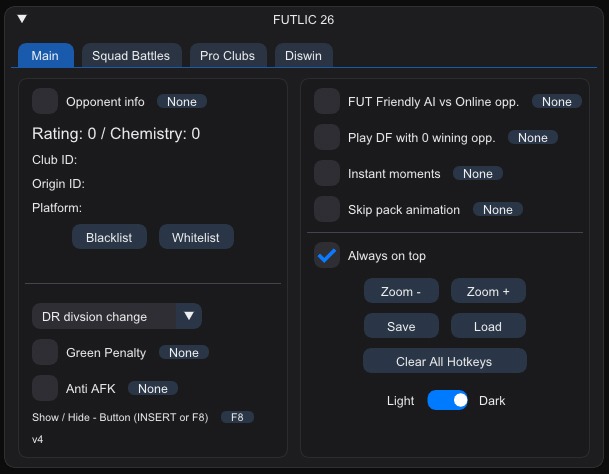Collapse the FUTLIC 26 window triangle

click(23, 18)
